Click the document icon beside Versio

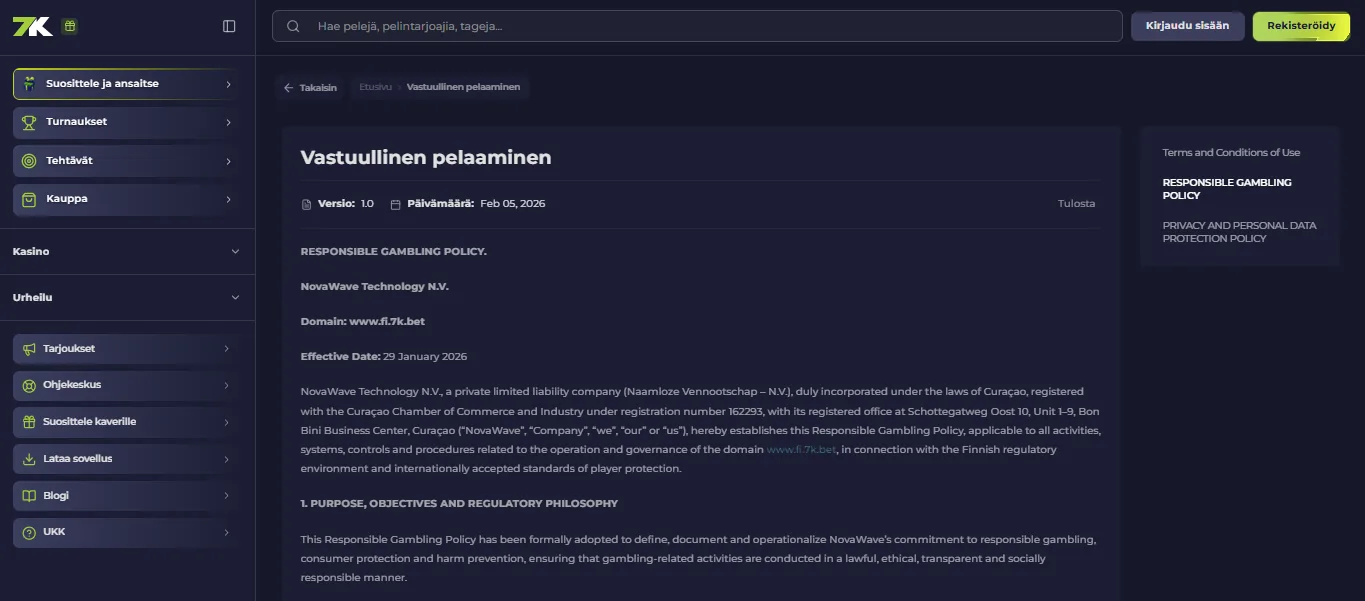coord(306,204)
